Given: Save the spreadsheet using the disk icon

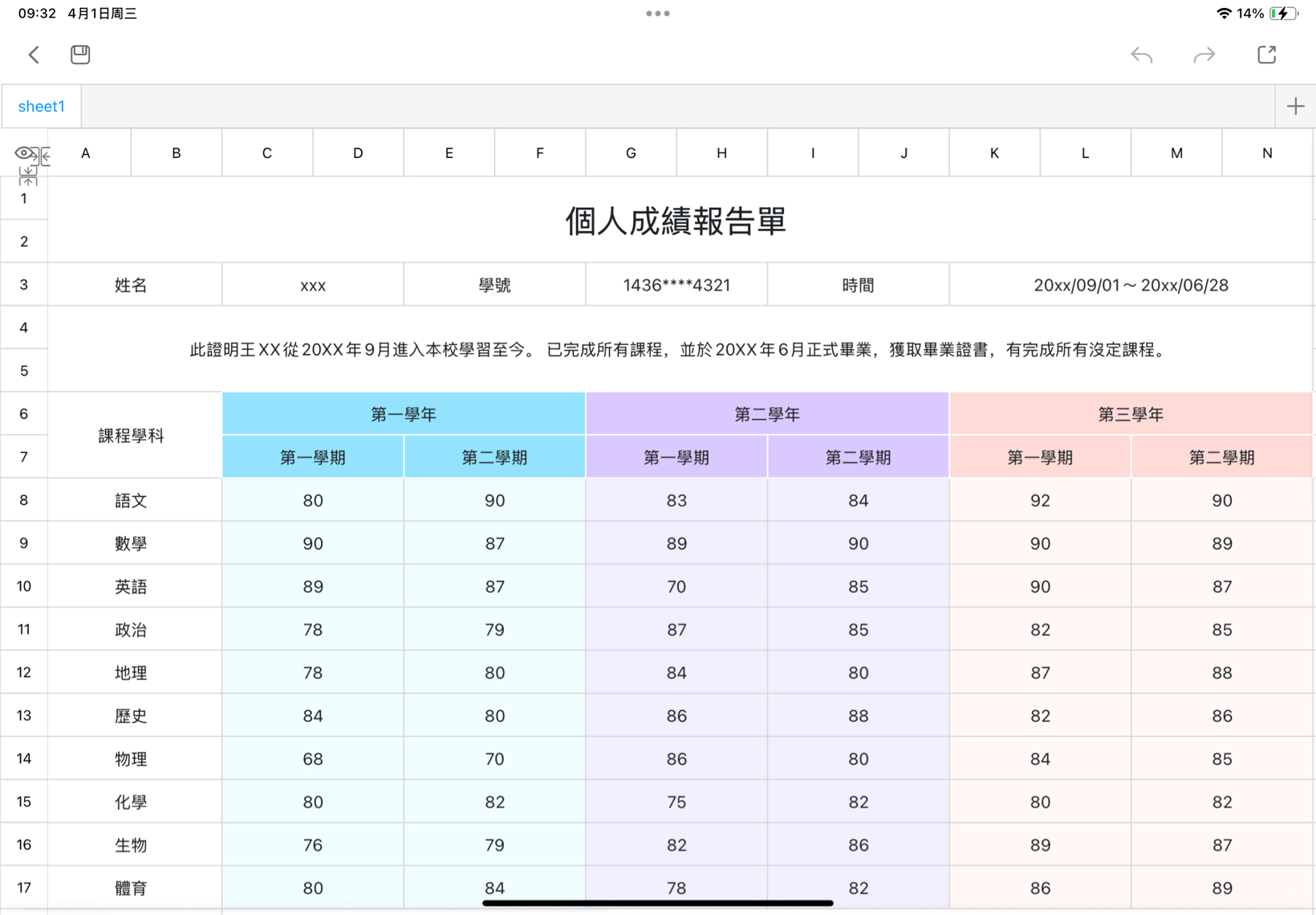Looking at the screenshot, I should tap(80, 55).
